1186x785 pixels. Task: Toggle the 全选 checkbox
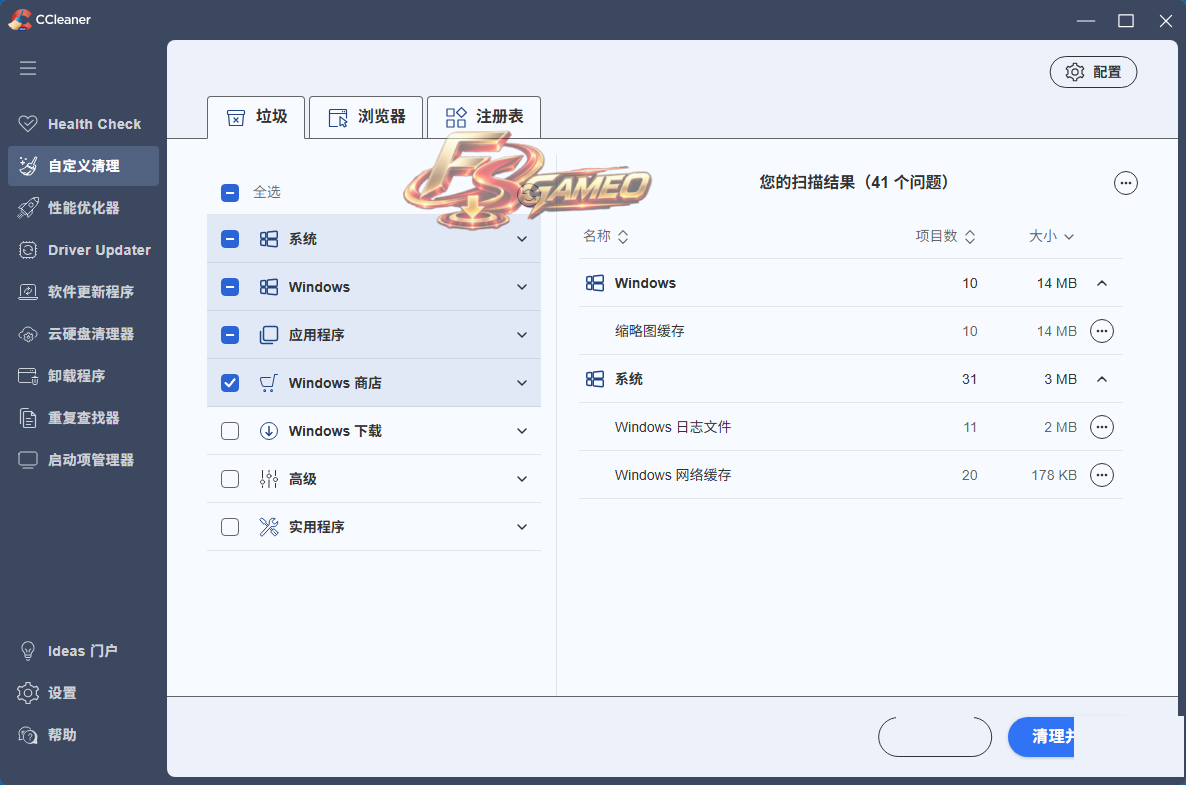point(230,193)
